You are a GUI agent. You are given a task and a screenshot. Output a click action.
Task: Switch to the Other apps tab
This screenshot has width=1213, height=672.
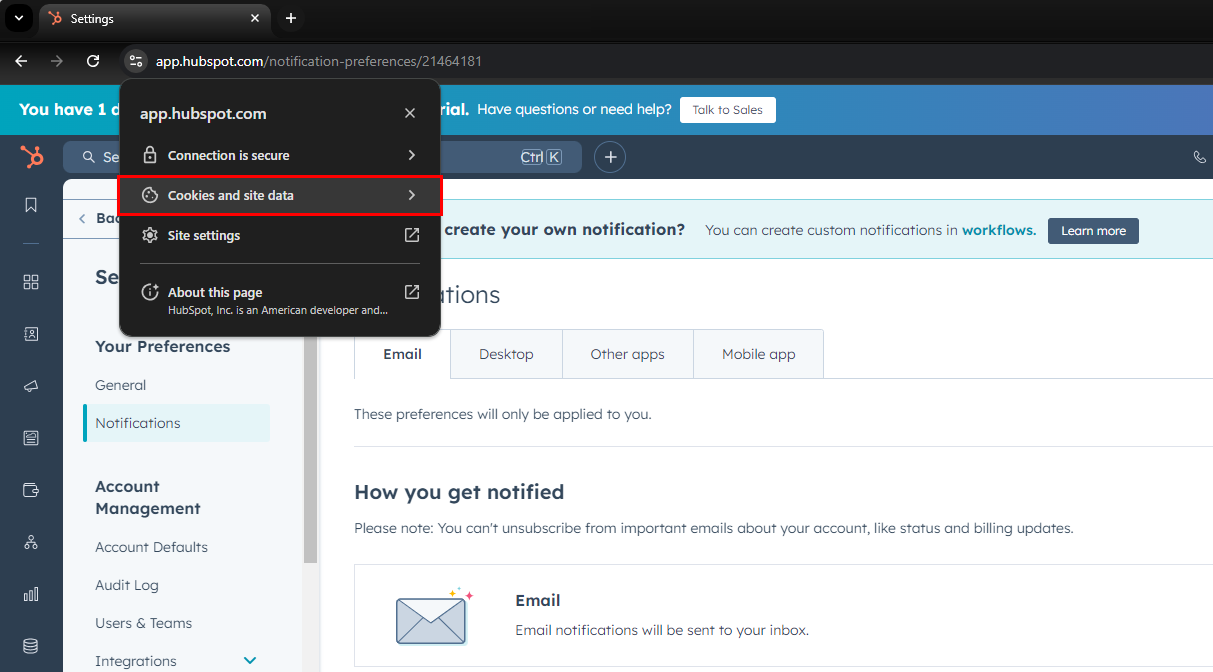tap(628, 354)
